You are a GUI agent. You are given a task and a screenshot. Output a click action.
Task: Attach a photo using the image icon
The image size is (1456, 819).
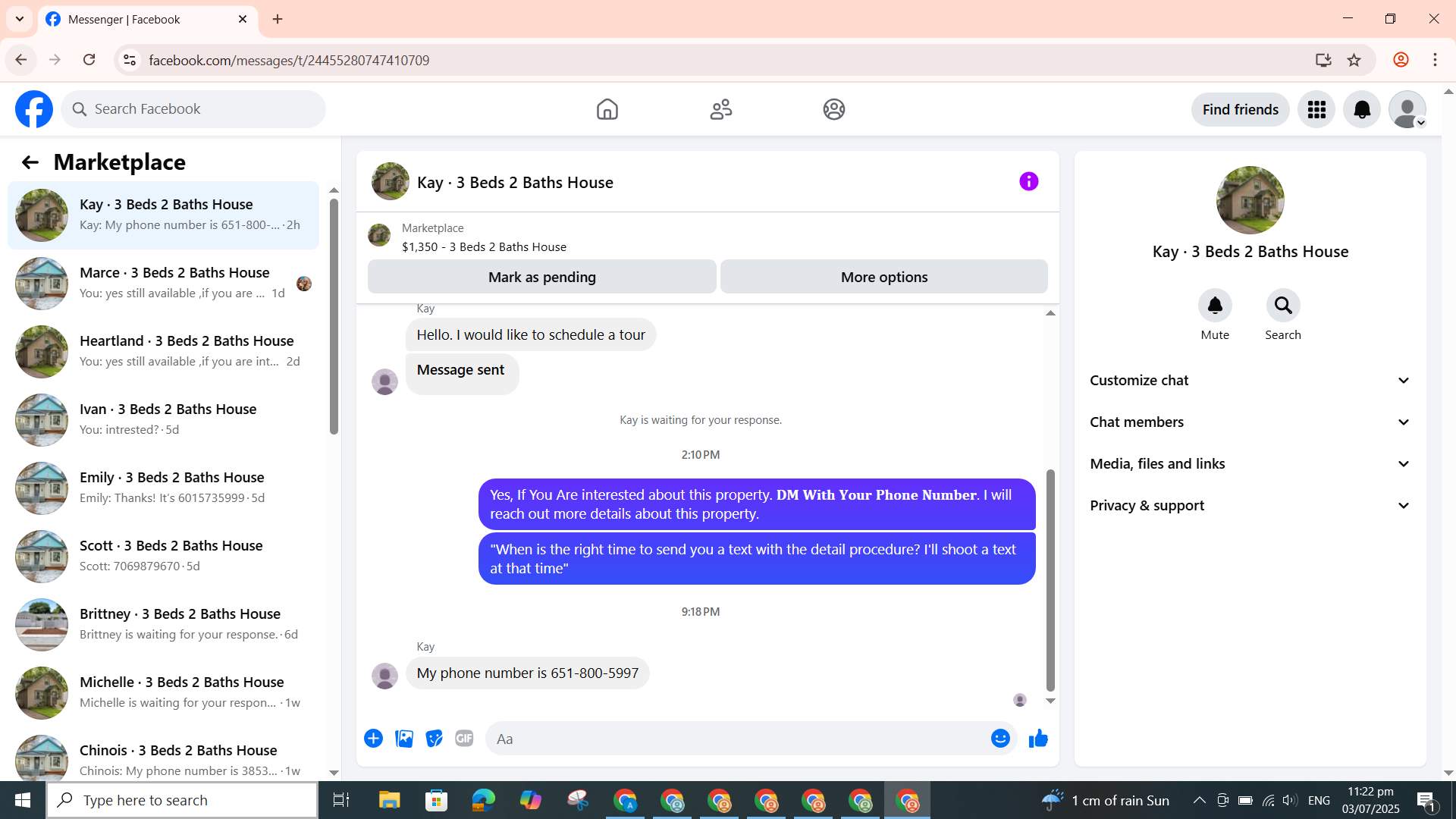pyautogui.click(x=404, y=739)
